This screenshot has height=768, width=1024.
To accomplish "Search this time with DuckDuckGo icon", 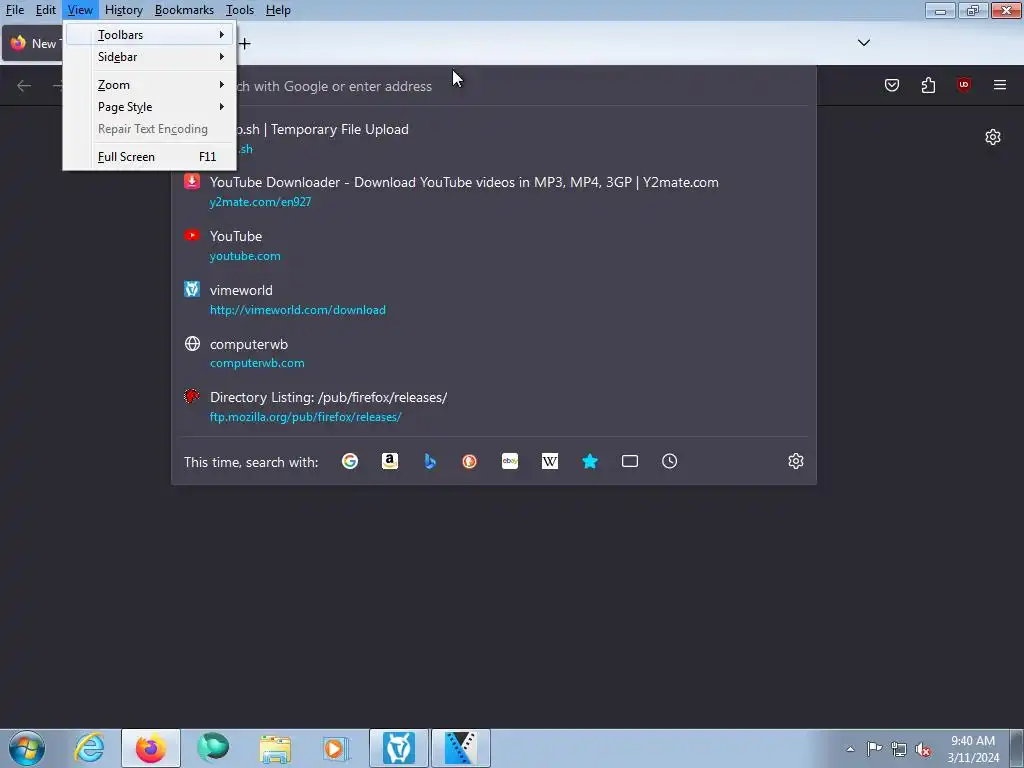I will tap(470, 461).
